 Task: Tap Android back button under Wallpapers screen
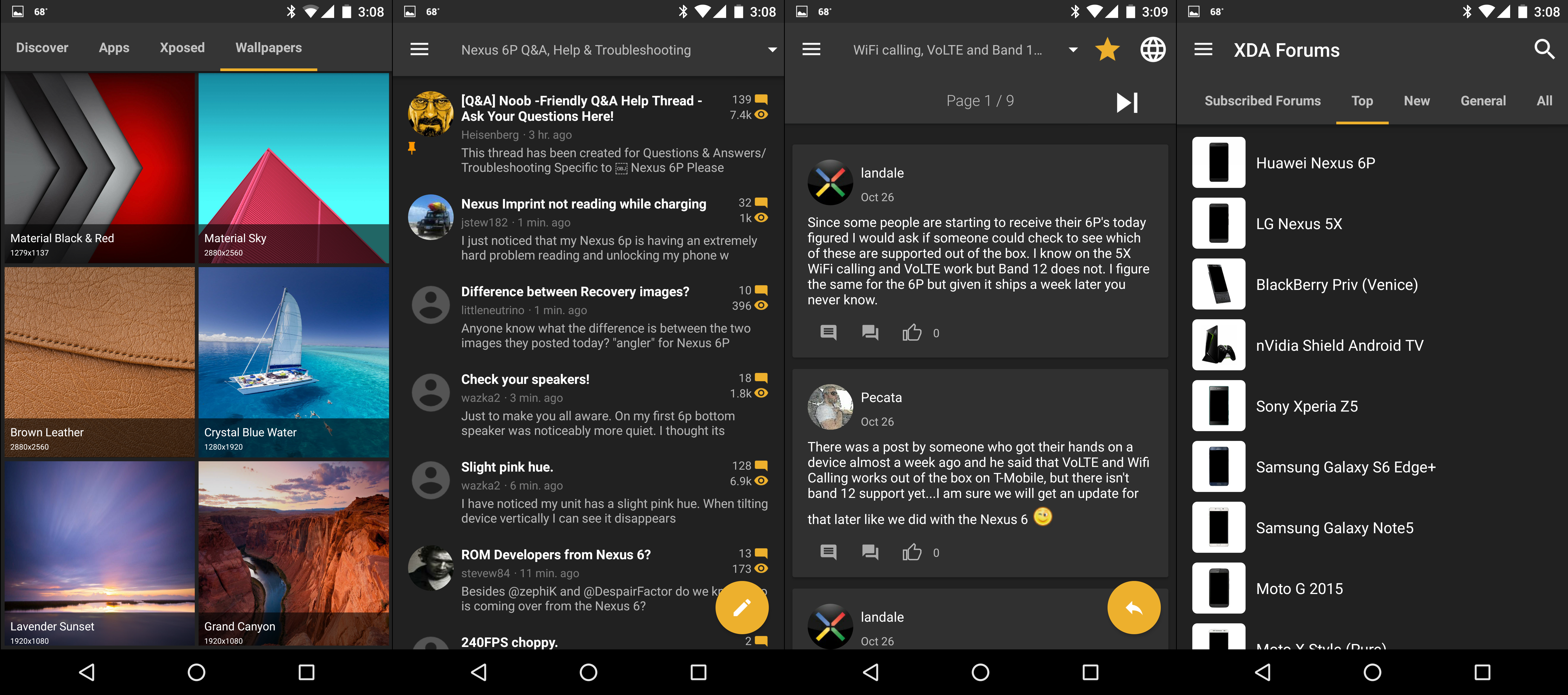tap(87, 672)
